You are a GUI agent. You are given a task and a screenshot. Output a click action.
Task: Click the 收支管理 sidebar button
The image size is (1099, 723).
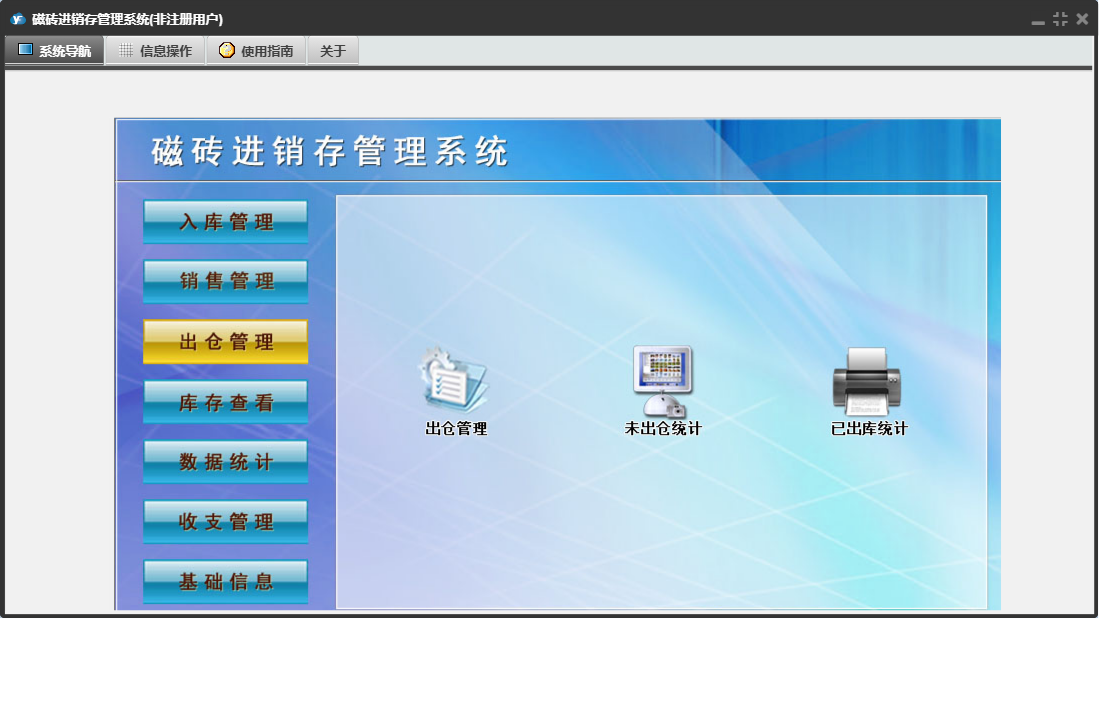pyautogui.click(x=226, y=521)
